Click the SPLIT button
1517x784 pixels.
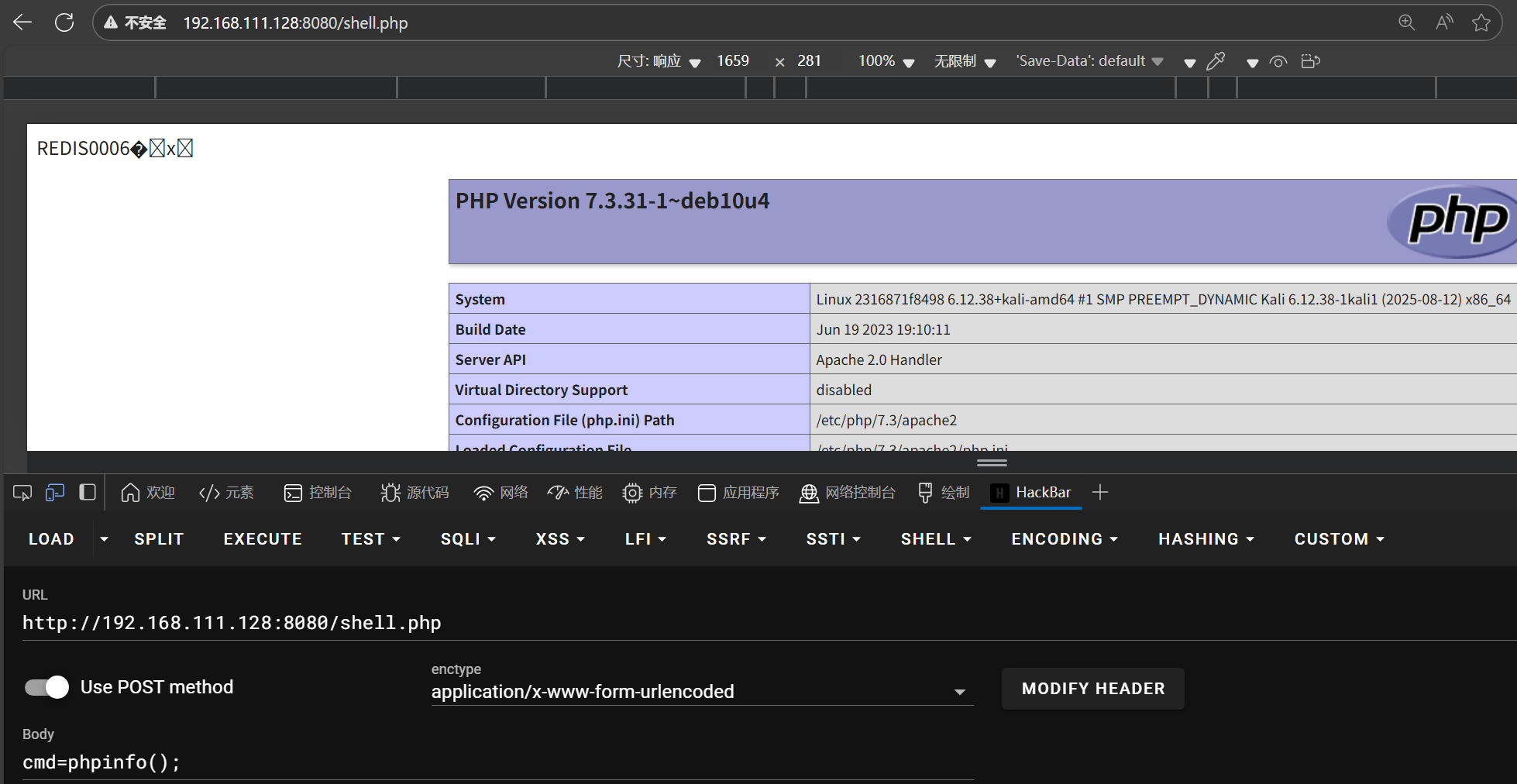tap(159, 539)
